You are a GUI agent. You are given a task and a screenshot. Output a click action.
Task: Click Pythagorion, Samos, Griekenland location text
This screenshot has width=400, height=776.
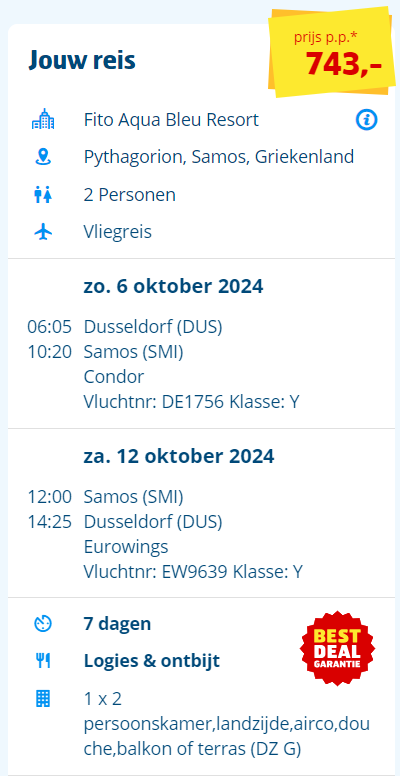pyautogui.click(x=219, y=157)
